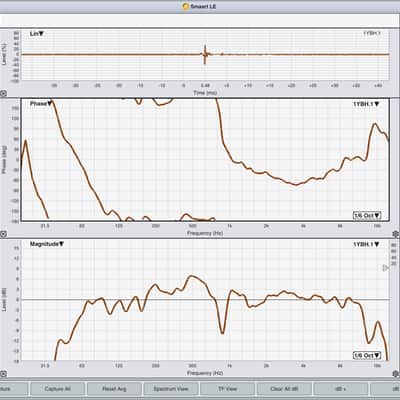Viewport: 400px width, 400px height.
Task: Open the 1/6 Oct smoothing dropdown in the Magnitude pane
Action: (x=367, y=355)
